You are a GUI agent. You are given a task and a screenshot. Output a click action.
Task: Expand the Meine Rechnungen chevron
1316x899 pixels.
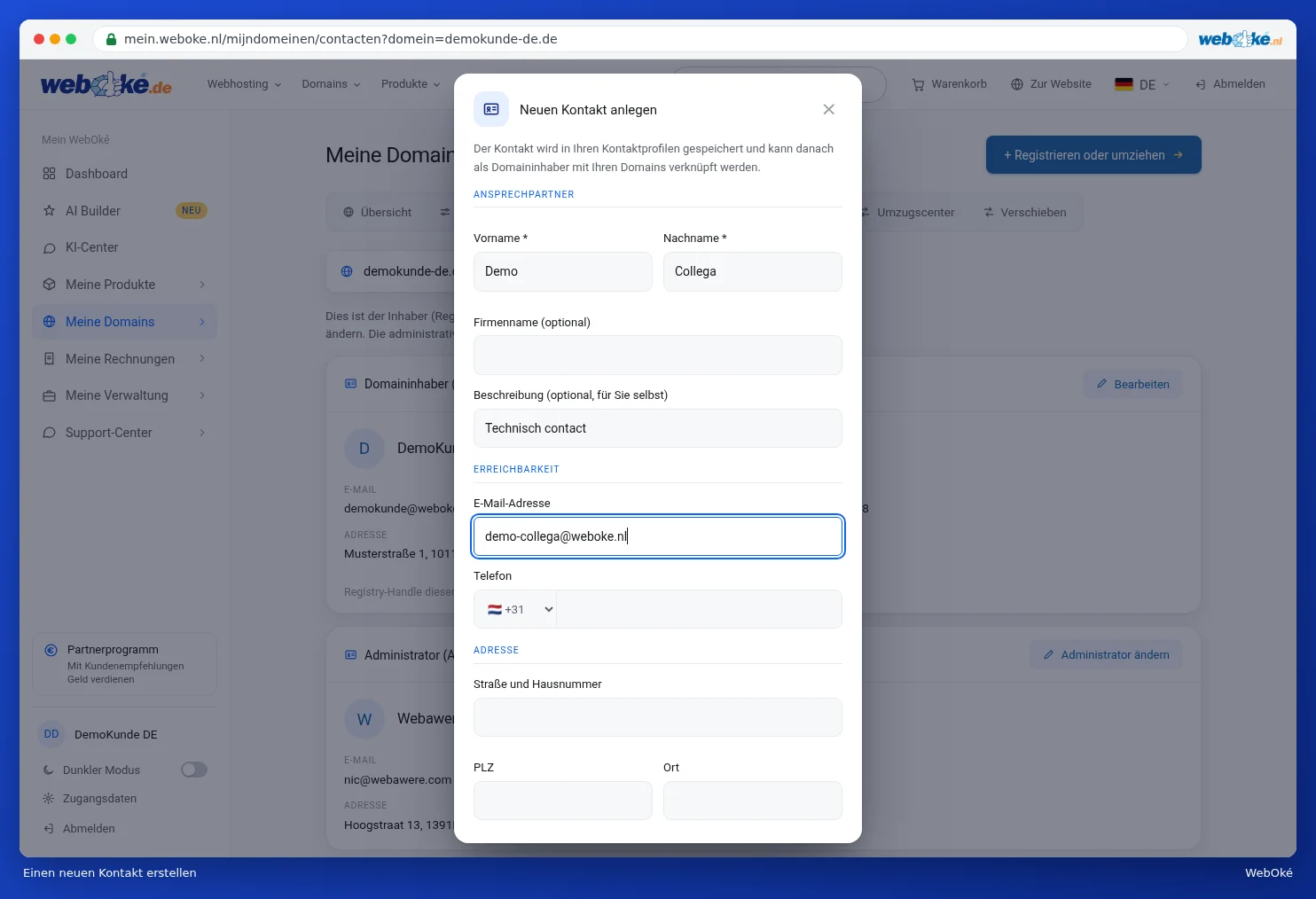click(202, 359)
